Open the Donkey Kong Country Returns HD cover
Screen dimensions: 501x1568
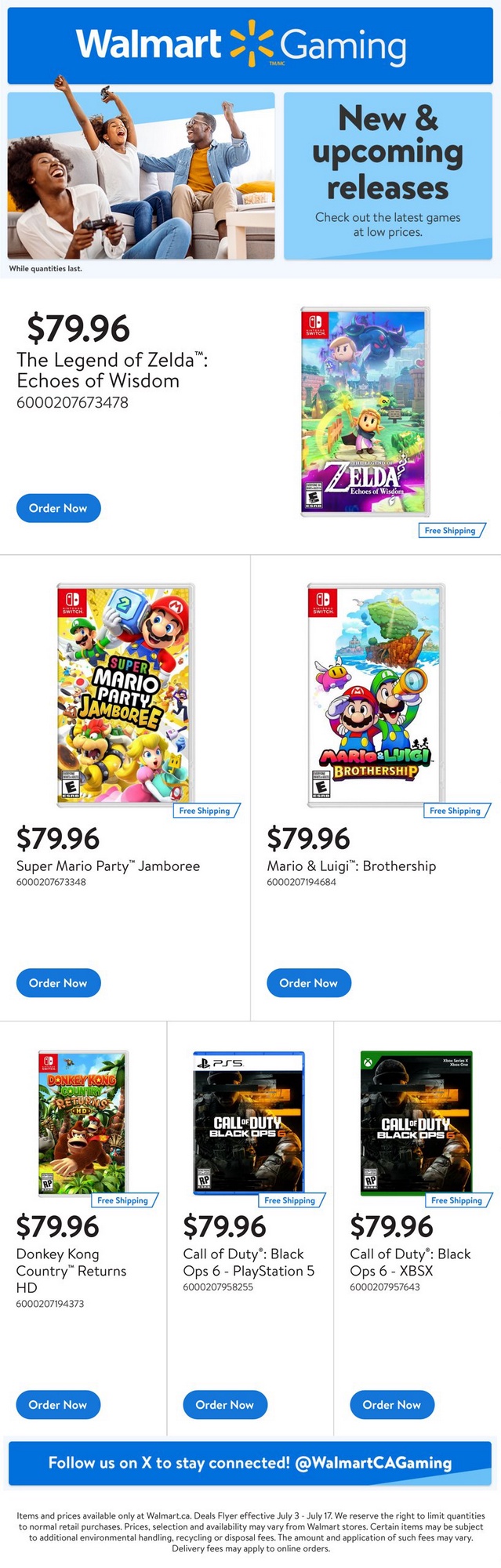83,1122
